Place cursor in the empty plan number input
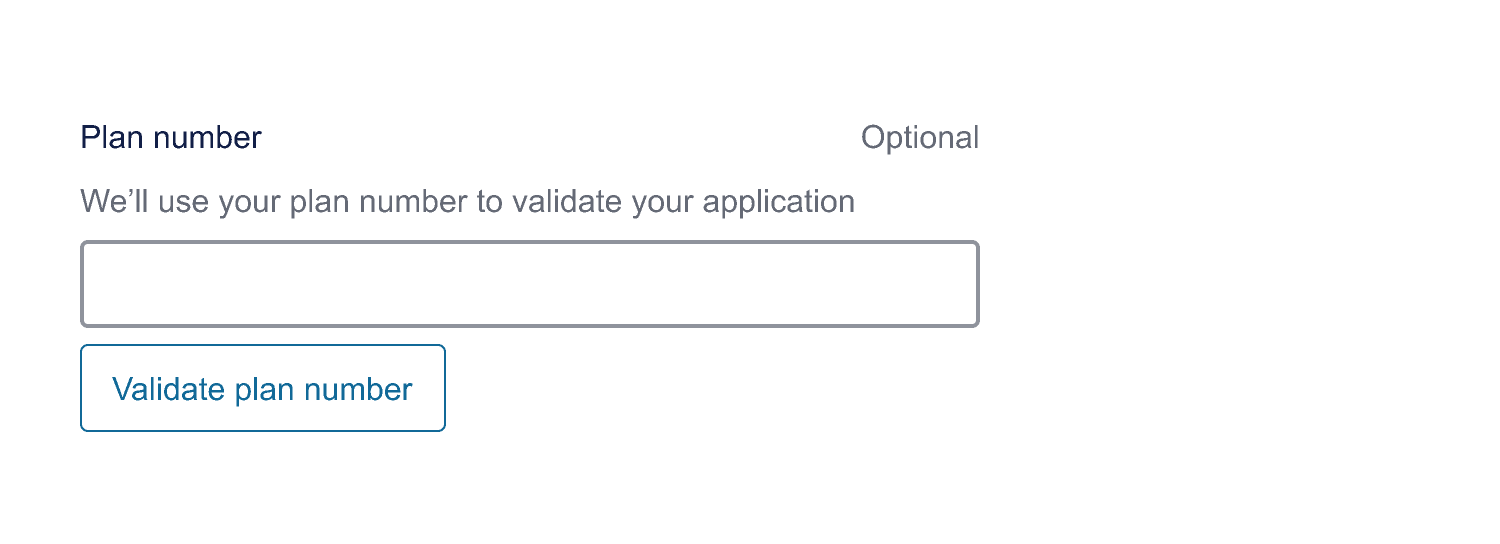 point(529,284)
